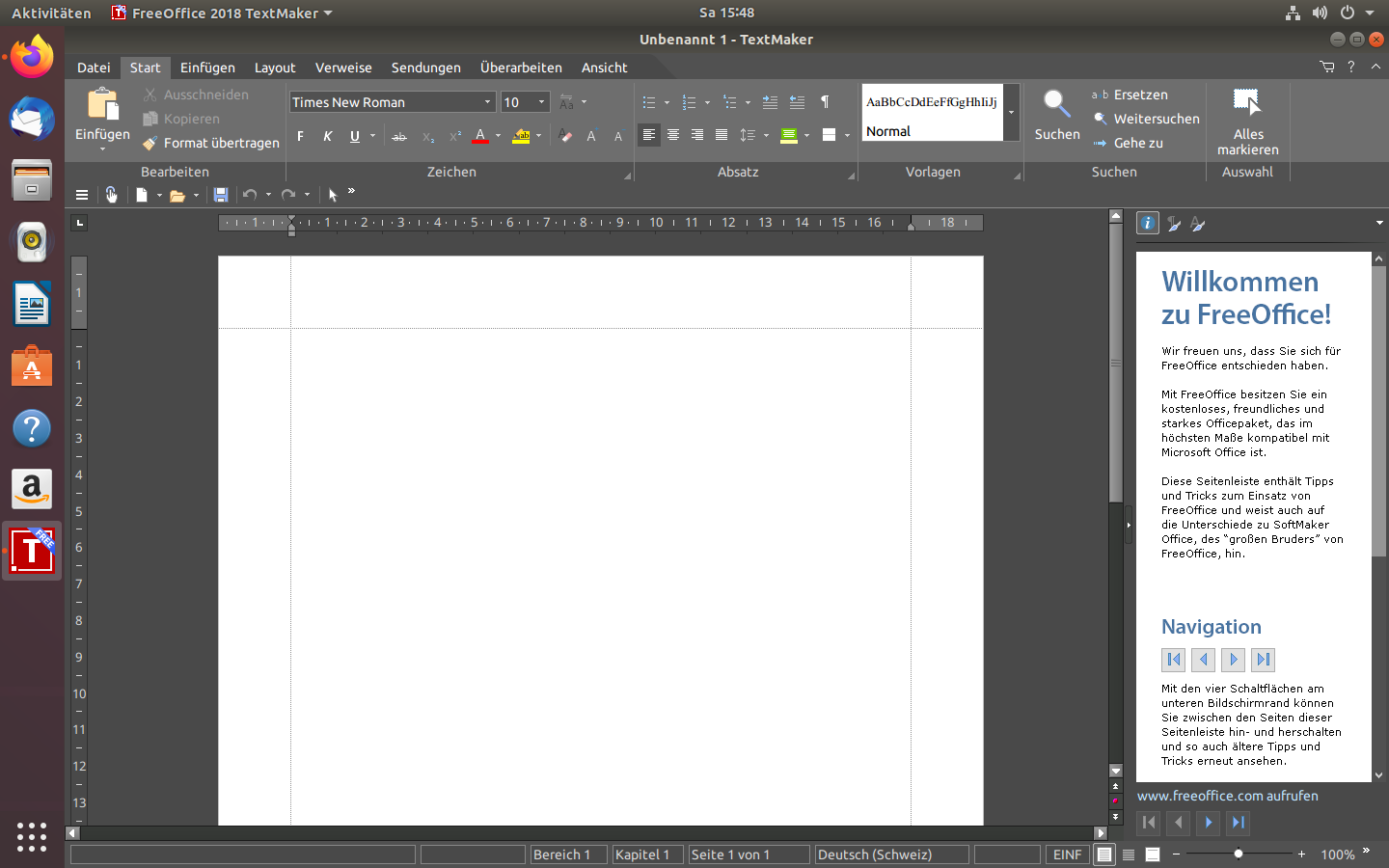
Task: Switch to the Einfügen ribbon tab
Action: [207, 68]
